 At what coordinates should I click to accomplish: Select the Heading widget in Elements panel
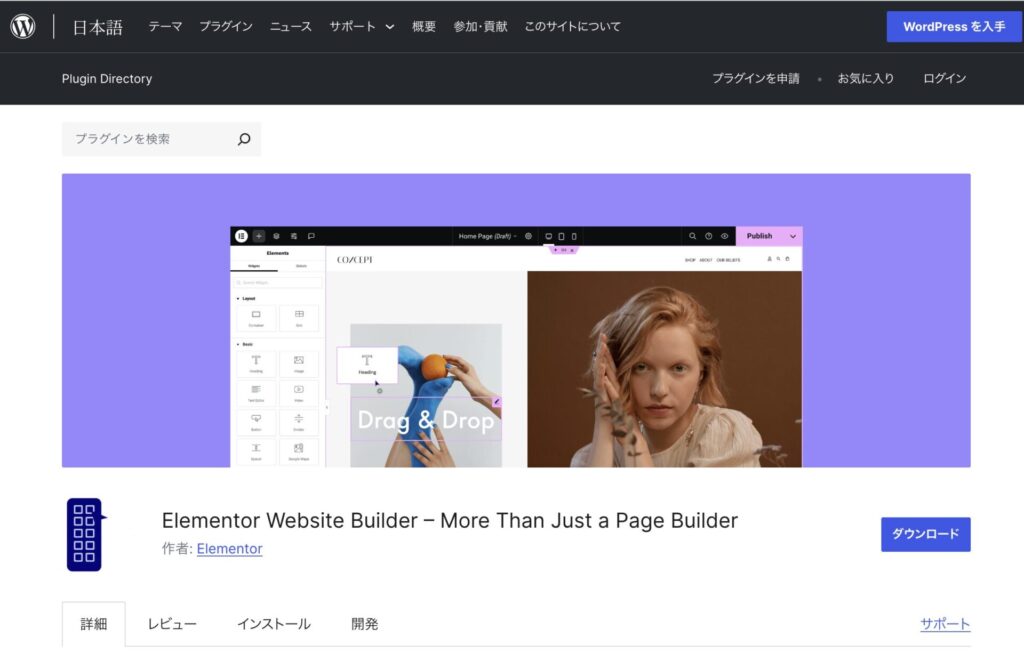256,363
